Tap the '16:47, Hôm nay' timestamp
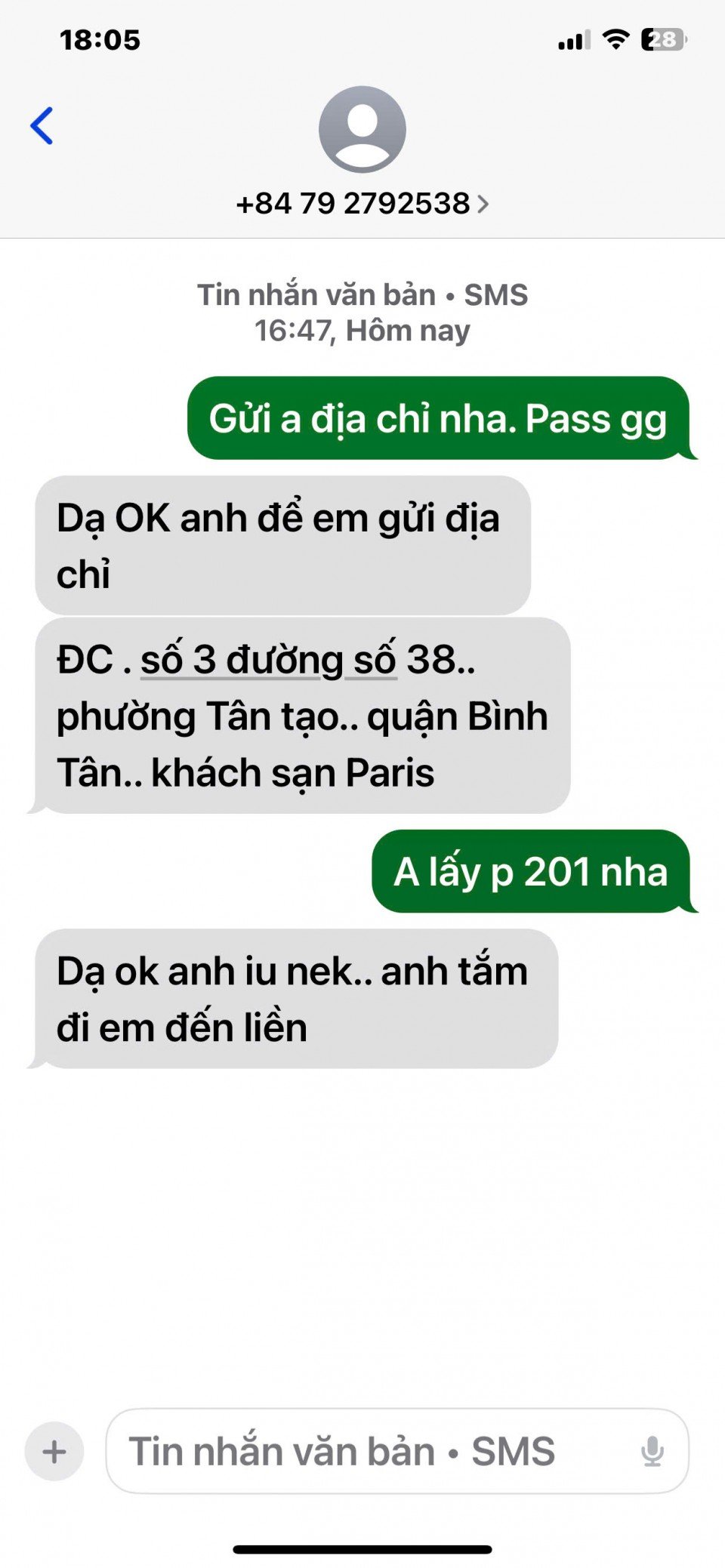Image resolution: width=725 pixels, height=1568 pixels. click(x=362, y=331)
